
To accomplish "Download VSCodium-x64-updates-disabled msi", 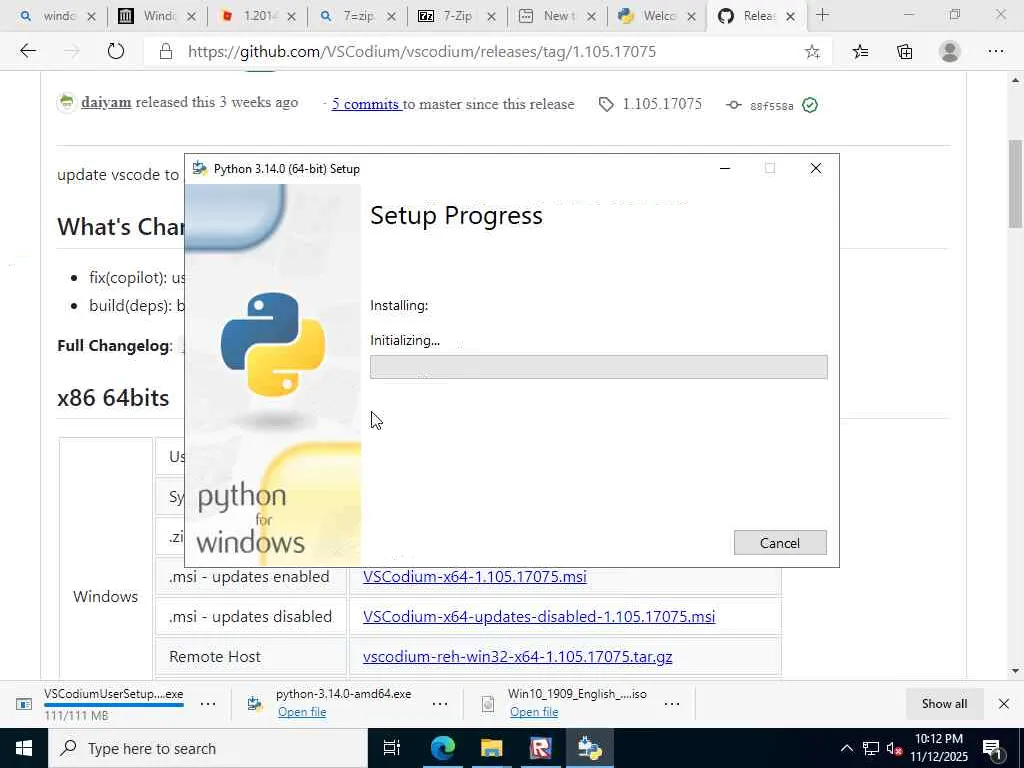I will 539,616.
